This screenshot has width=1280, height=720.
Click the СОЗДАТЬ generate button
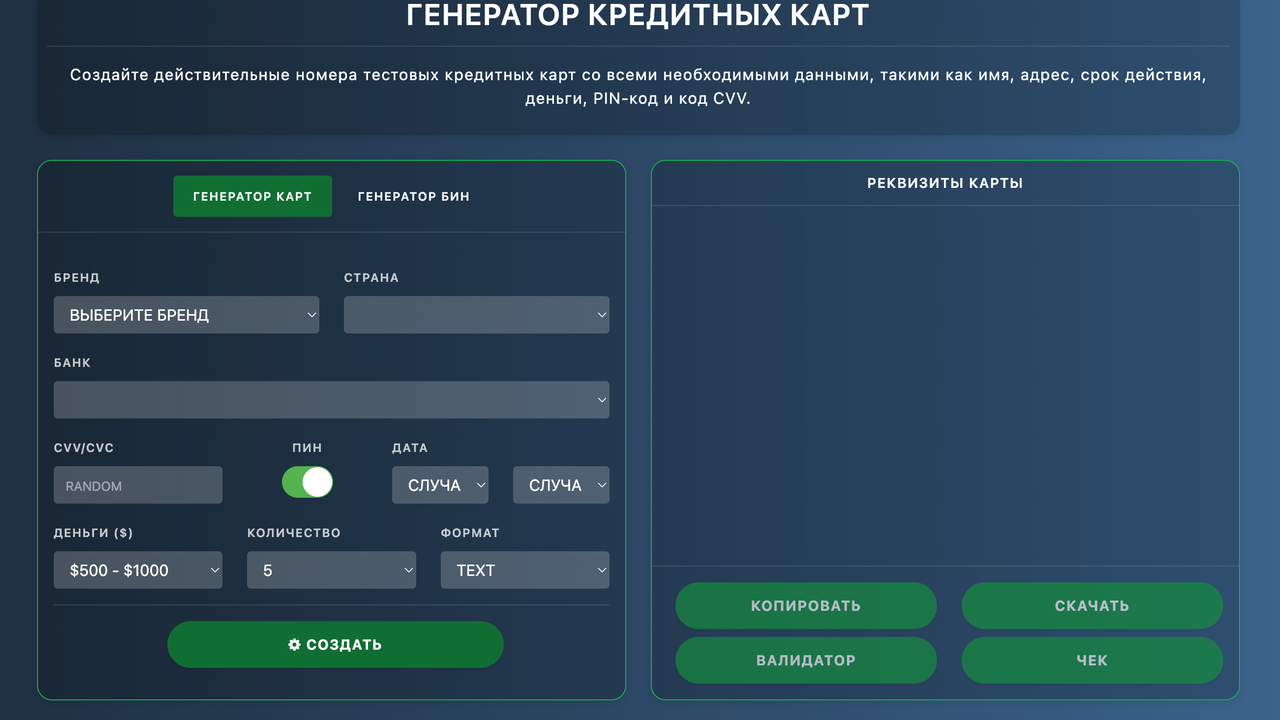pyautogui.click(x=335, y=644)
